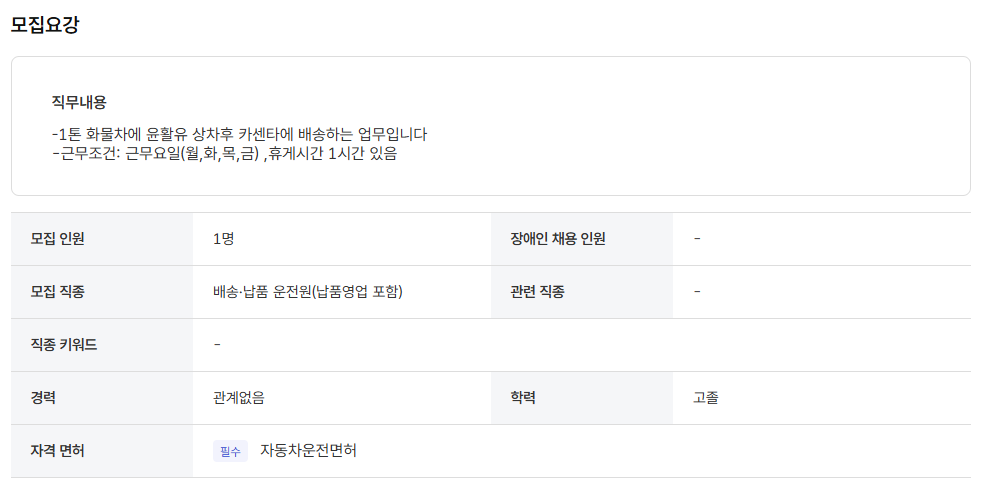Click the 근무조건 working days line
The width and height of the screenshot is (986, 490).
click(224, 153)
